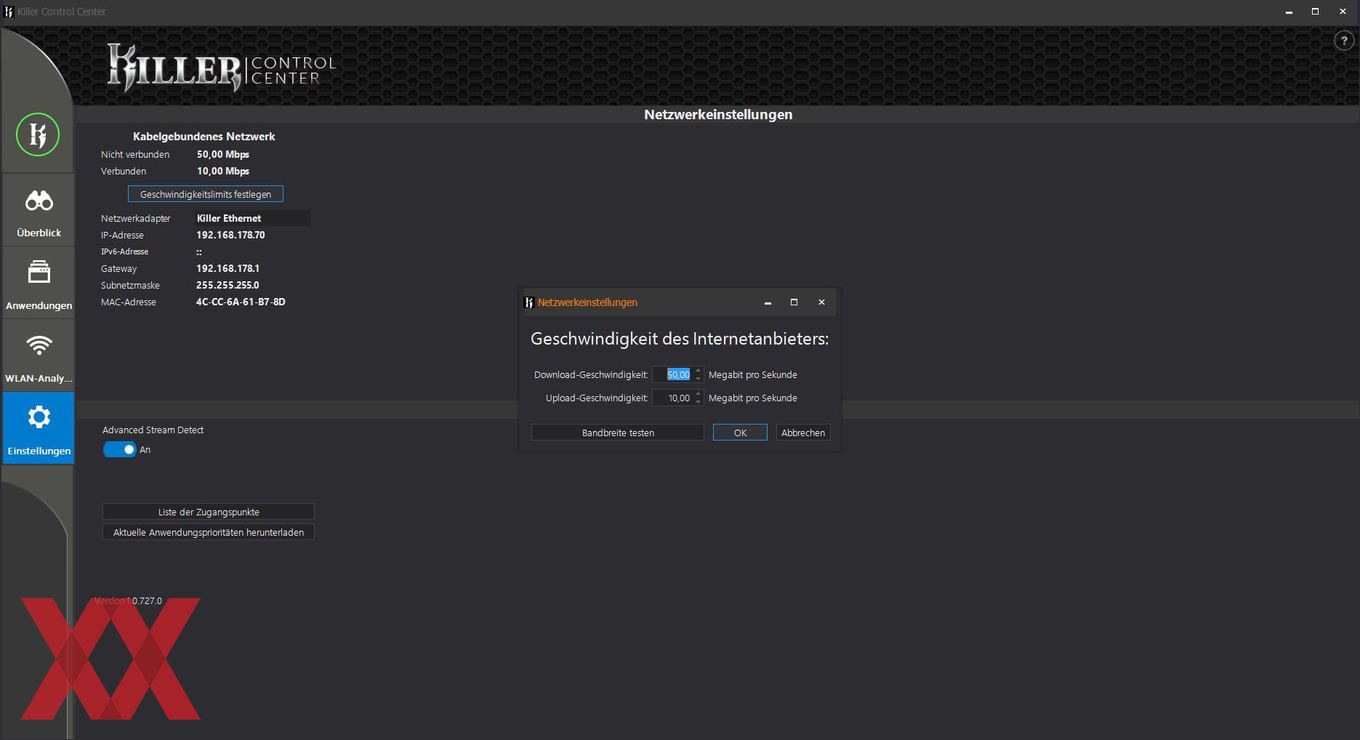Screen dimensions: 1360x740
Task: Open the Anwendungen sidebar section
Action: tap(38, 283)
